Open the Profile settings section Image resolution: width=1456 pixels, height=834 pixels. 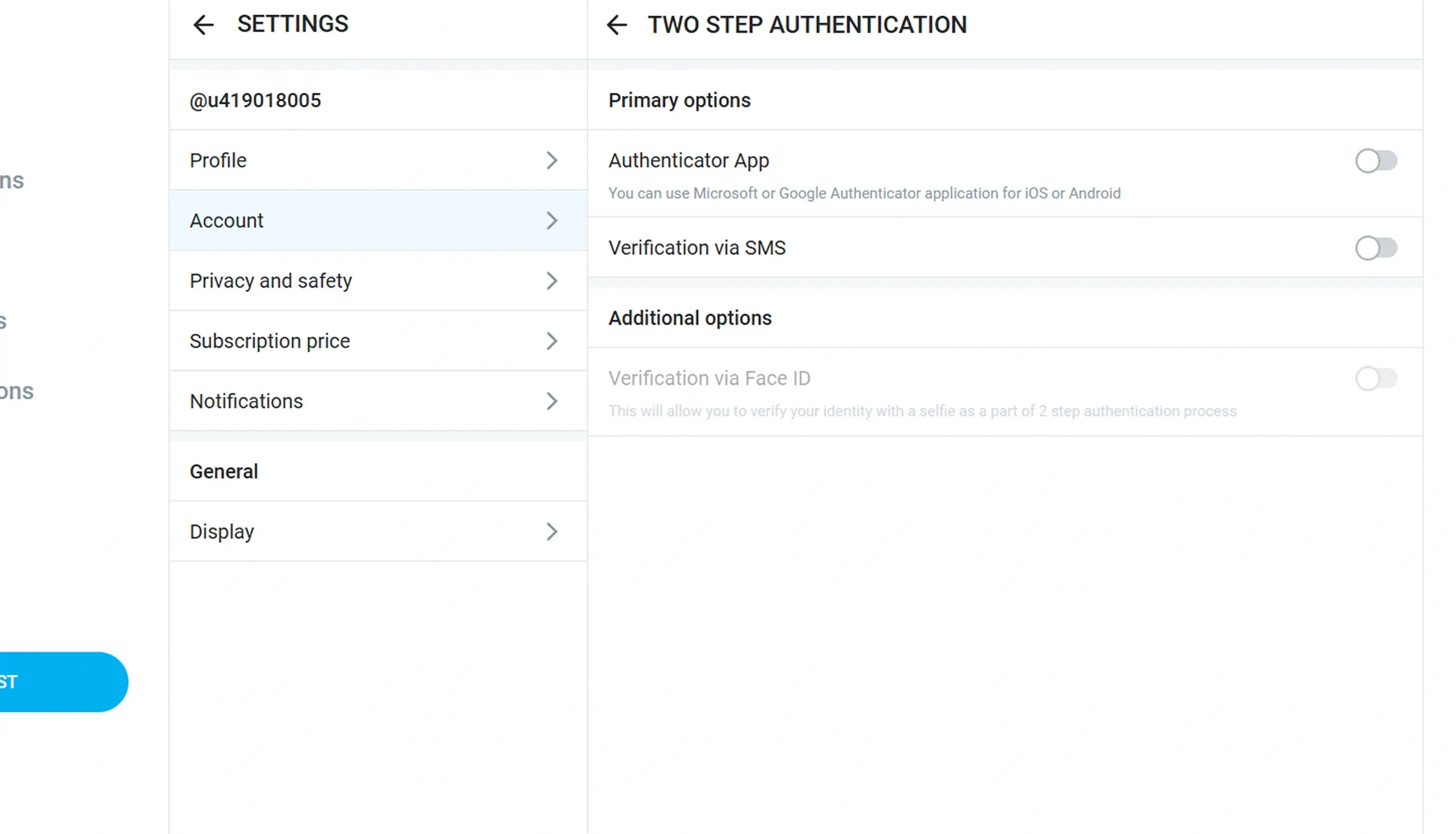coord(378,161)
